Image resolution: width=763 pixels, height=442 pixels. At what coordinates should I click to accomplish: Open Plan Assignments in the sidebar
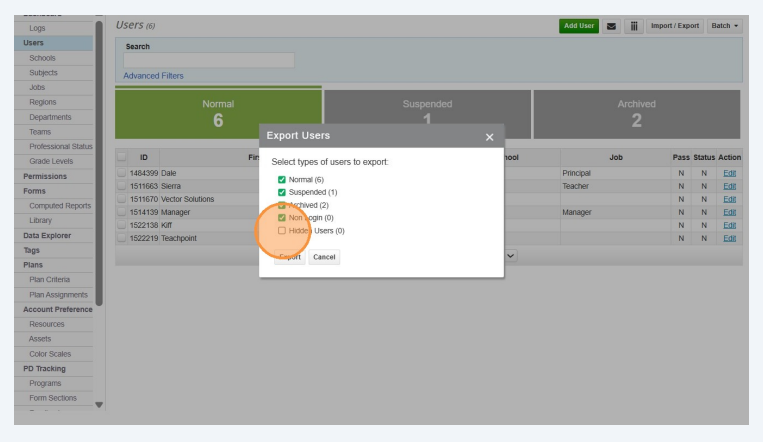pos(58,295)
